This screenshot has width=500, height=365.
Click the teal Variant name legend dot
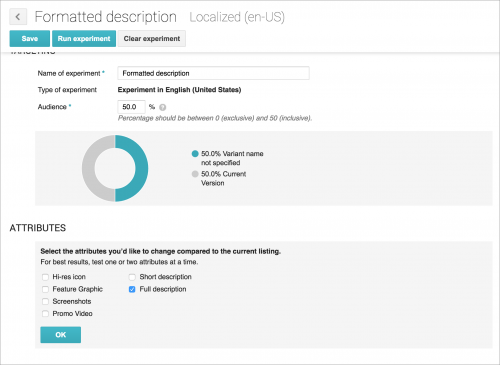tap(195, 154)
